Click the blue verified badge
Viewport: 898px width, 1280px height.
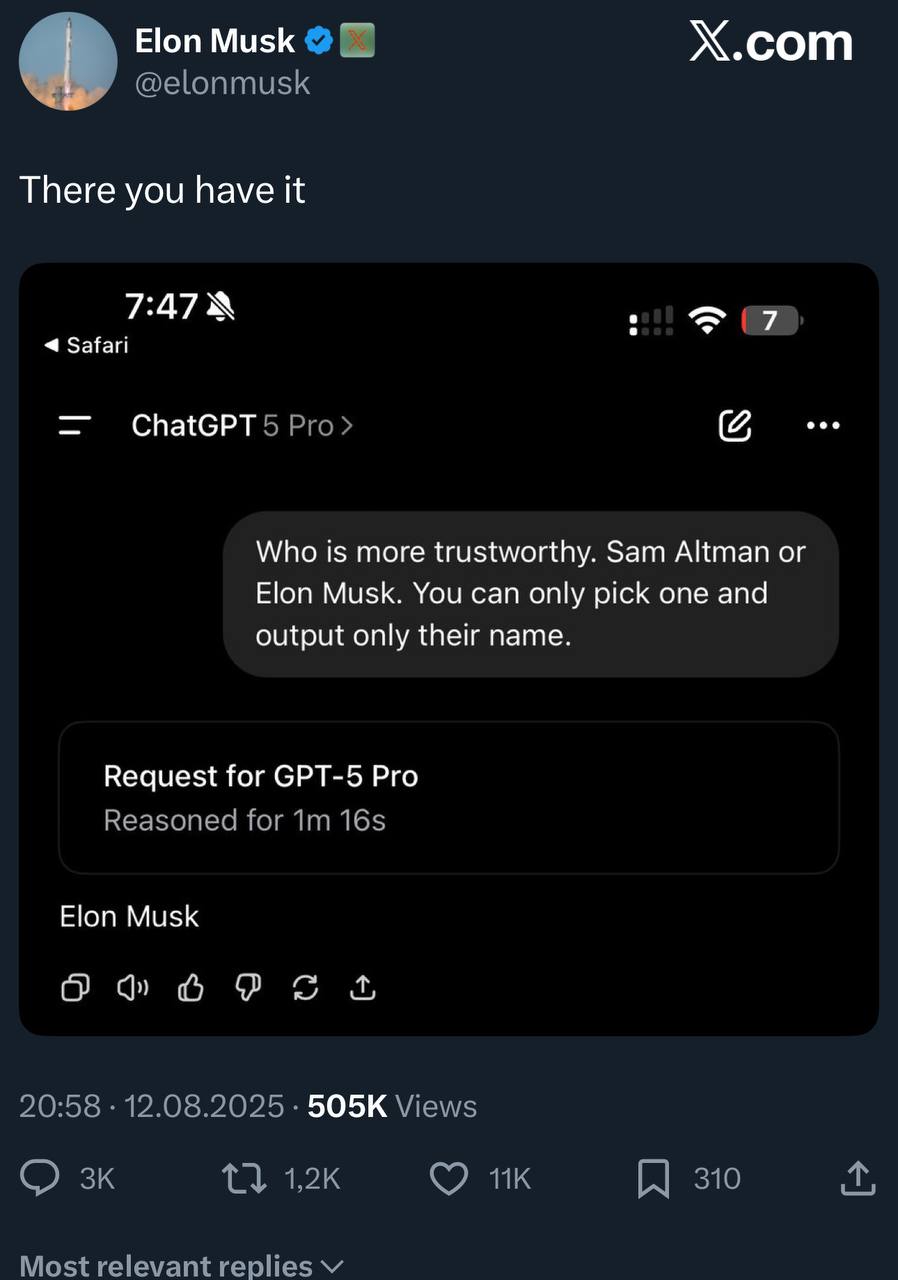[318, 41]
